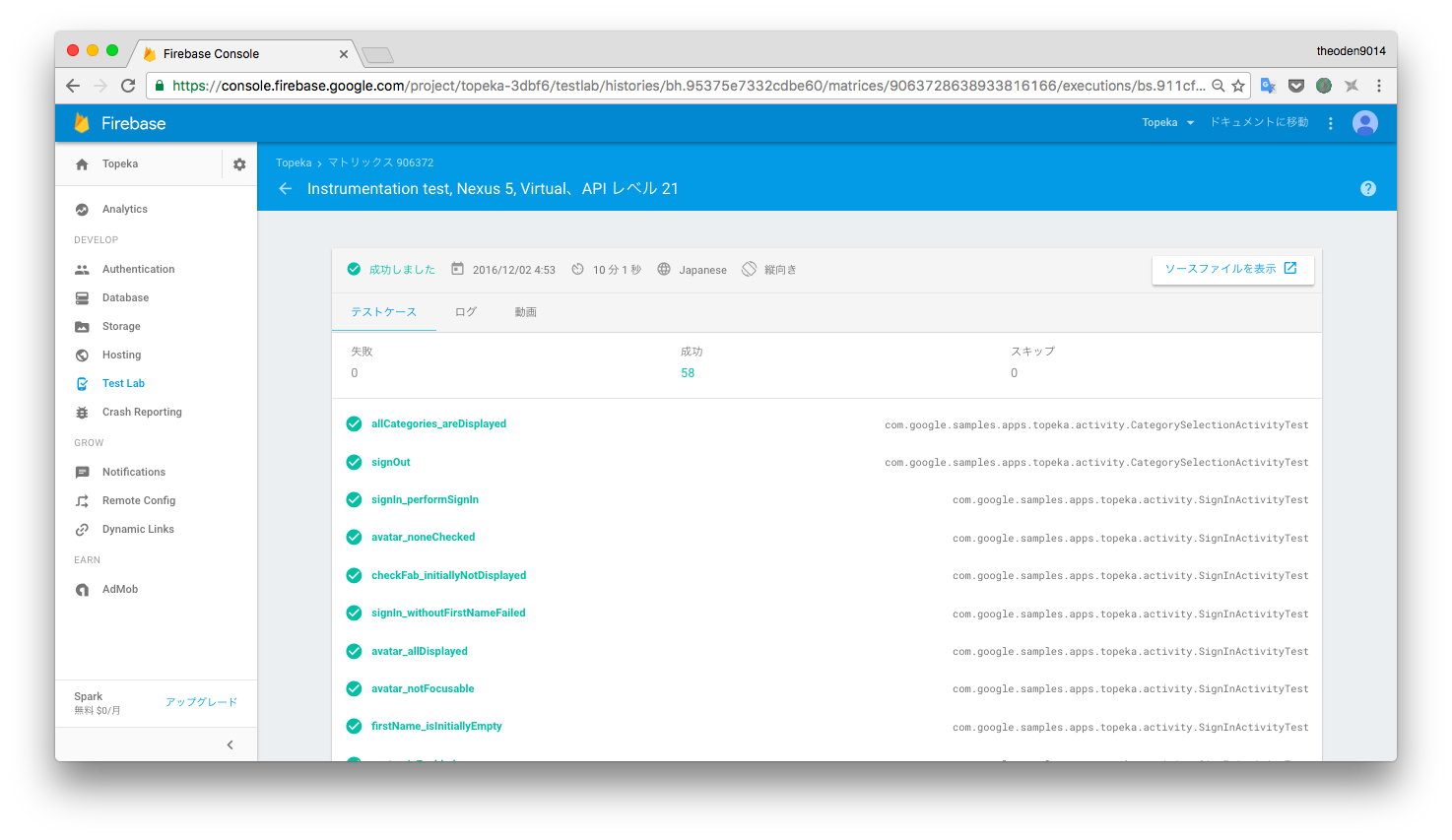The width and height of the screenshot is (1452, 840).
Task: Bookmark page with star icon
Action: pos(1238,86)
